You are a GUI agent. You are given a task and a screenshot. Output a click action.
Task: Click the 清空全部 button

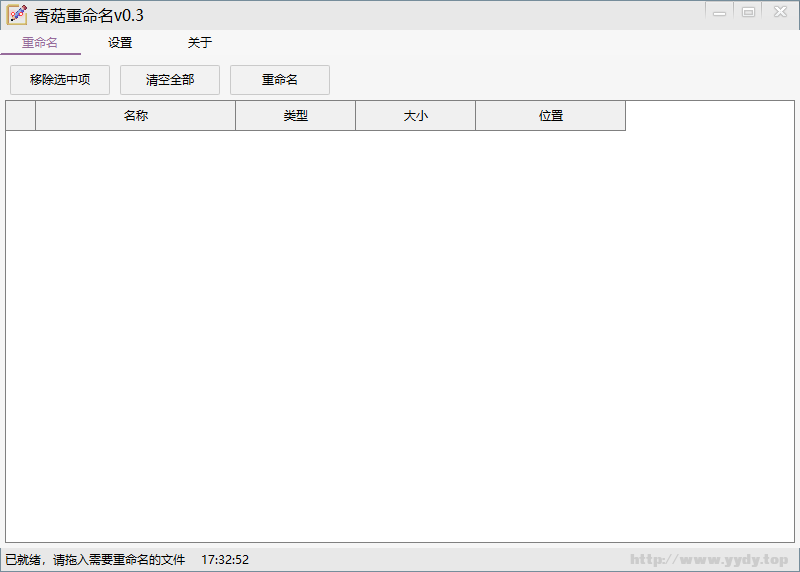click(170, 80)
